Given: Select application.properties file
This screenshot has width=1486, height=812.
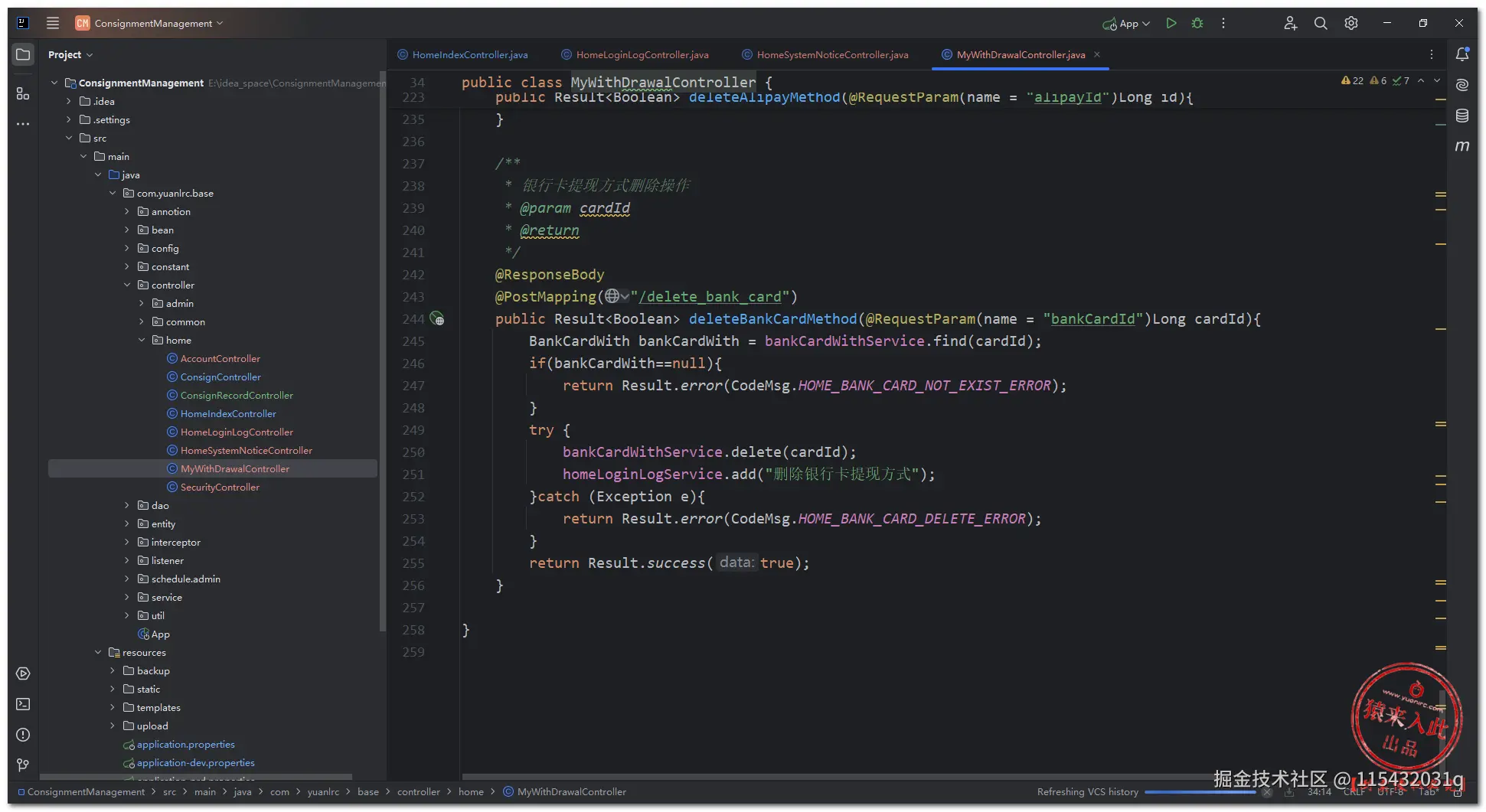Looking at the screenshot, I should (x=179, y=744).
